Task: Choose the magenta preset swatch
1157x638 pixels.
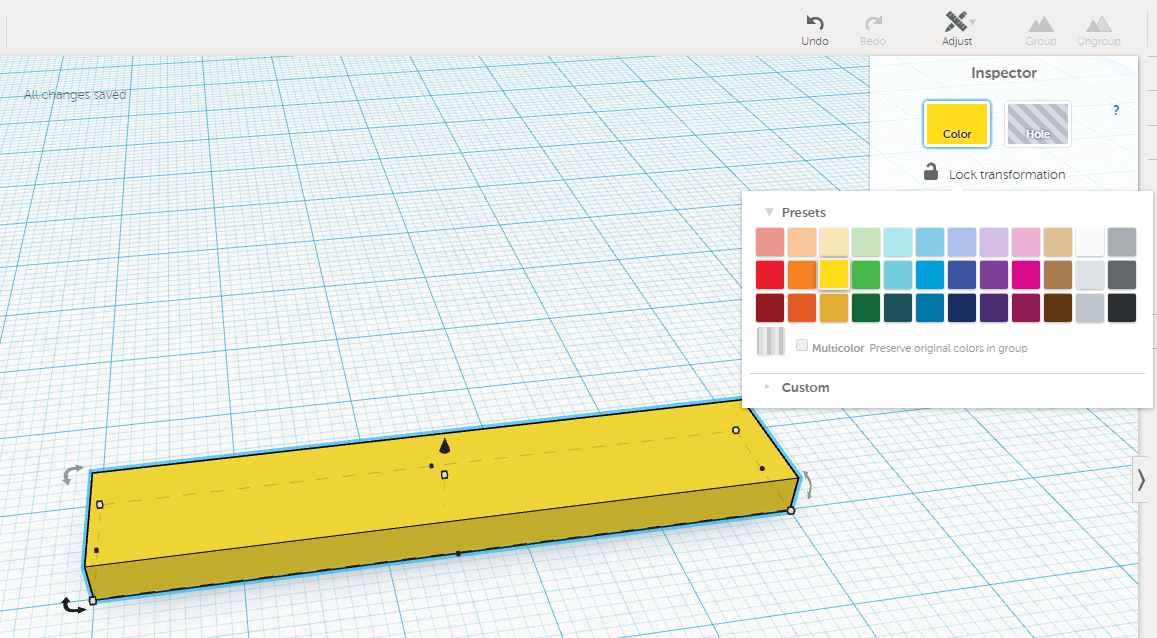Action: [x=1026, y=275]
